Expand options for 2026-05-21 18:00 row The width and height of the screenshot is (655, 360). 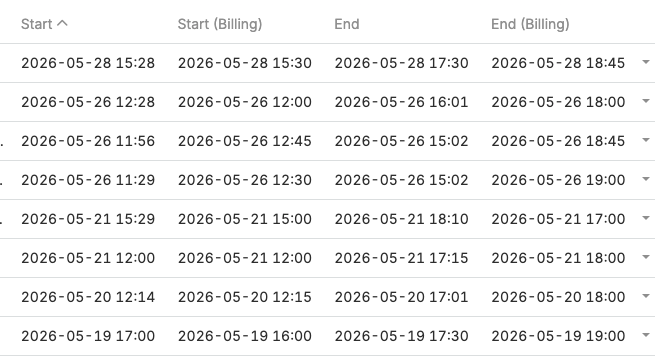[645, 257]
